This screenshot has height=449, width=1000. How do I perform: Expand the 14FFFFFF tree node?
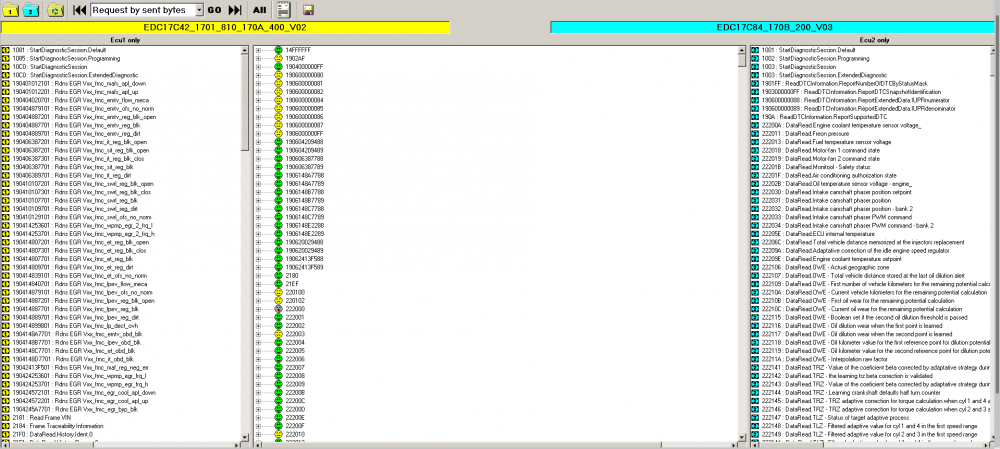click(x=258, y=50)
